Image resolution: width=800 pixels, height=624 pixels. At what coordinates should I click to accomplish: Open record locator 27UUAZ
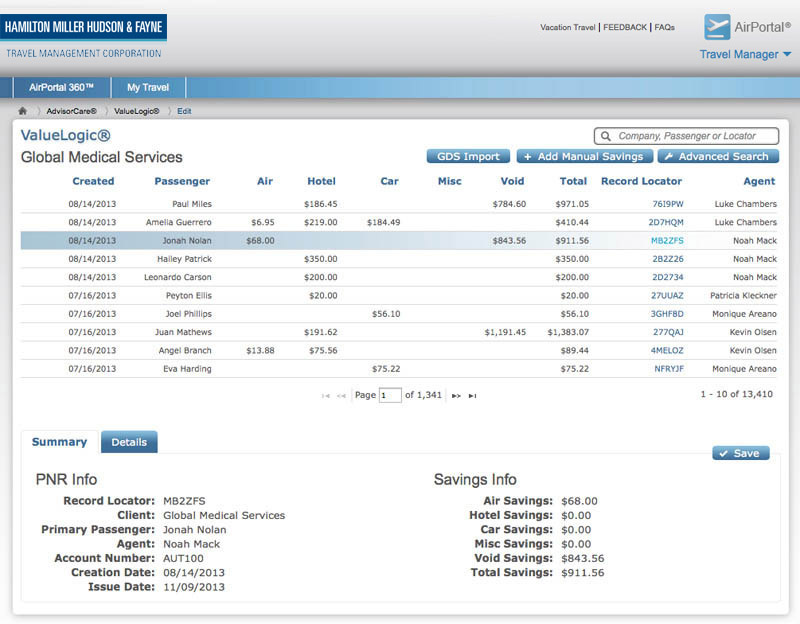tap(667, 296)
